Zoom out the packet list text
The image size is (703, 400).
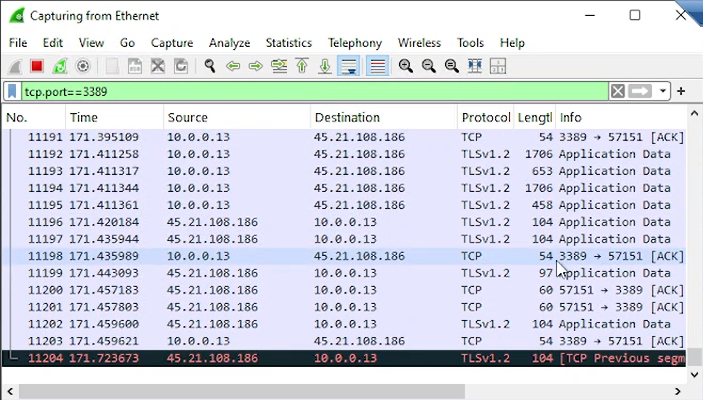coord(429,66)
